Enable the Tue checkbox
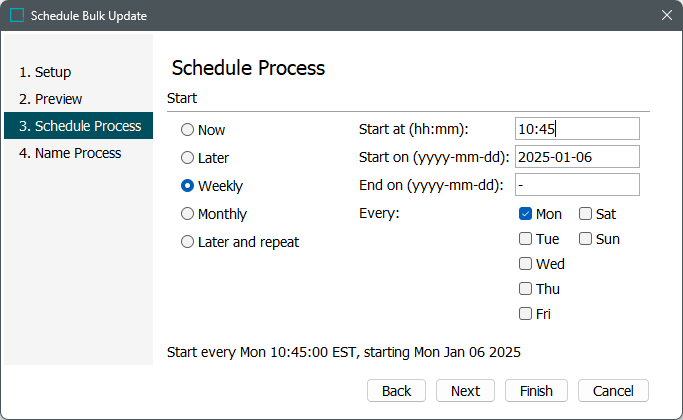 pos(526,239)
